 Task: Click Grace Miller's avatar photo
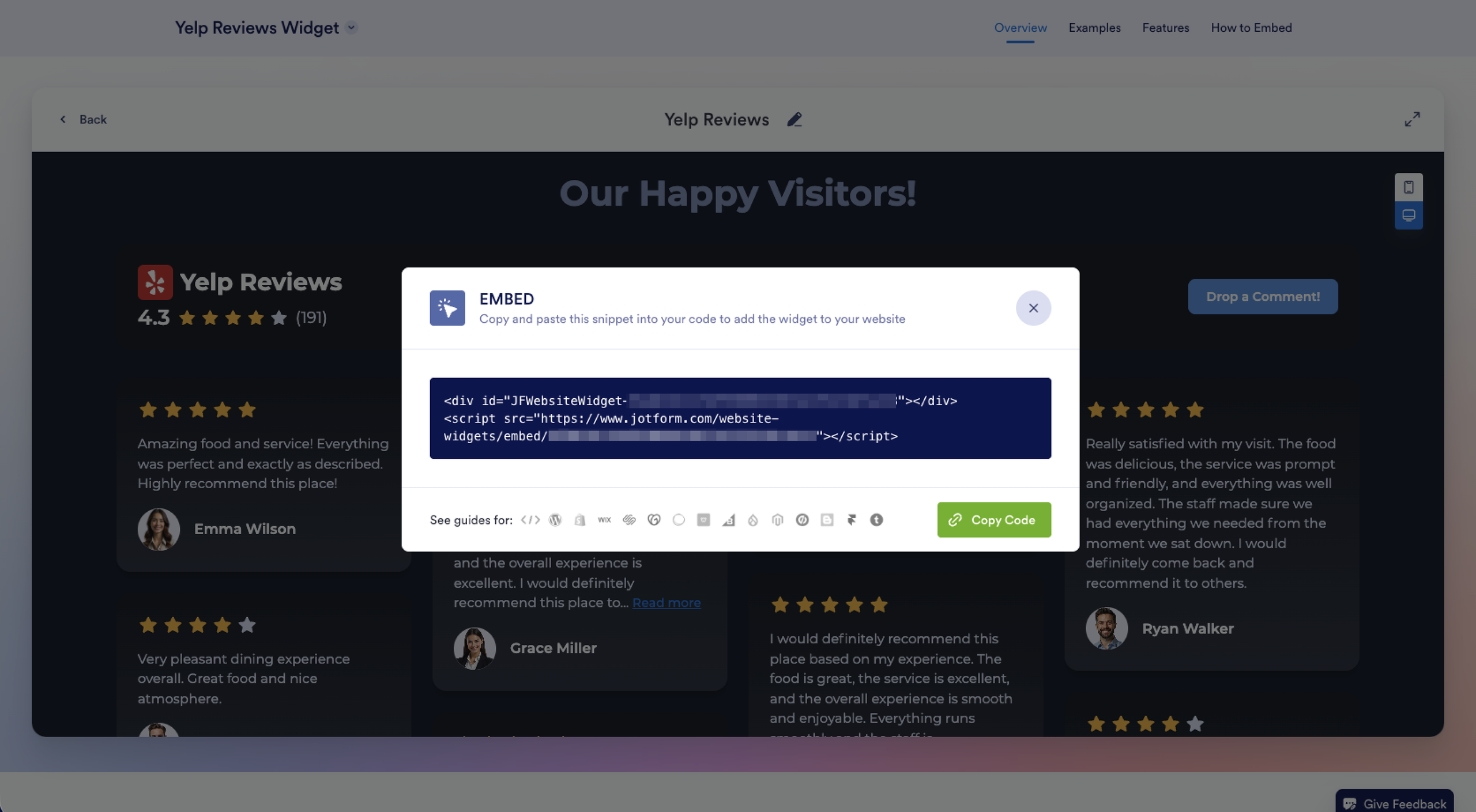[x=475, y=648]
